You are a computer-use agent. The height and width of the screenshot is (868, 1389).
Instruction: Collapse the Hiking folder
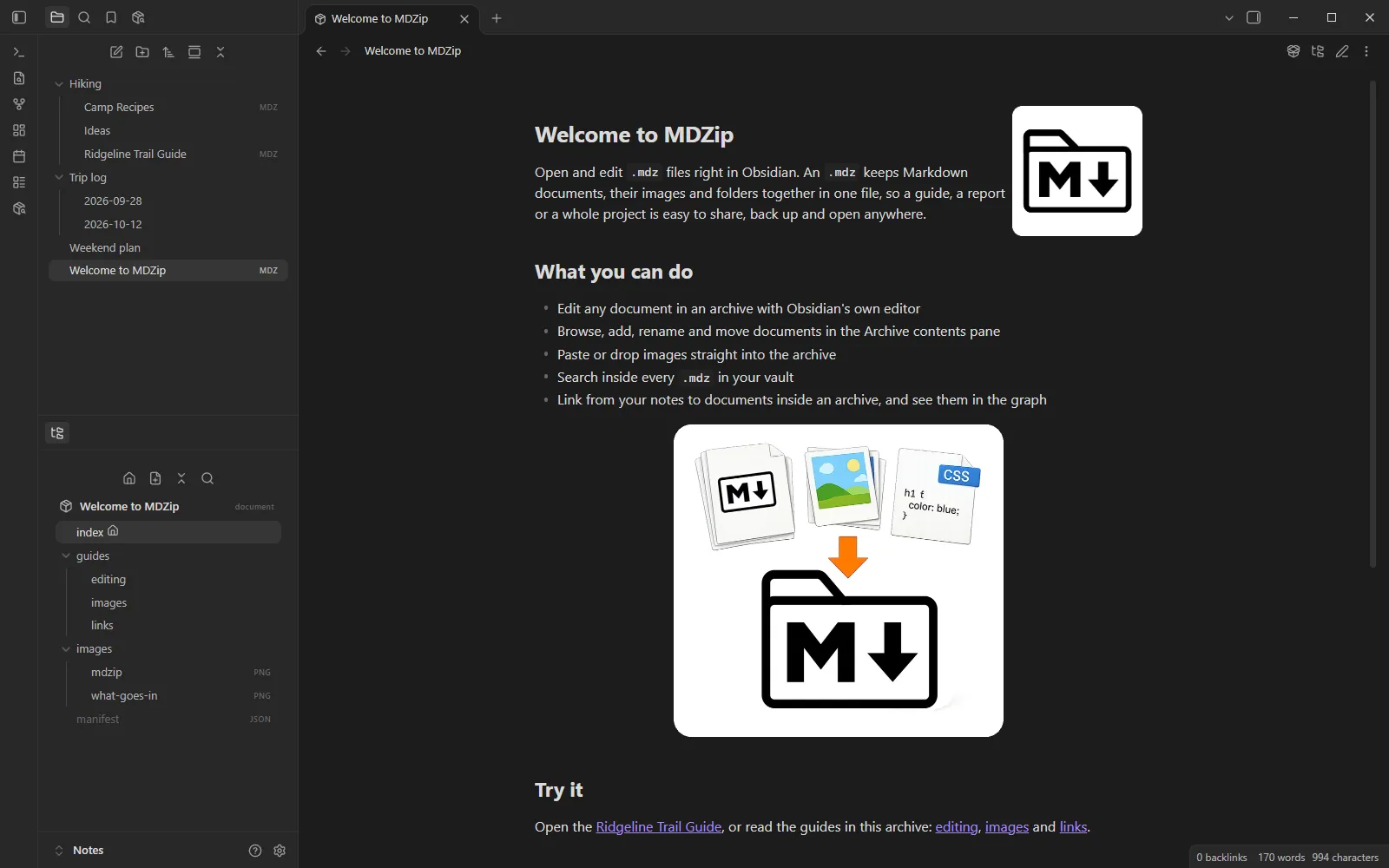[x=59, y=84]
